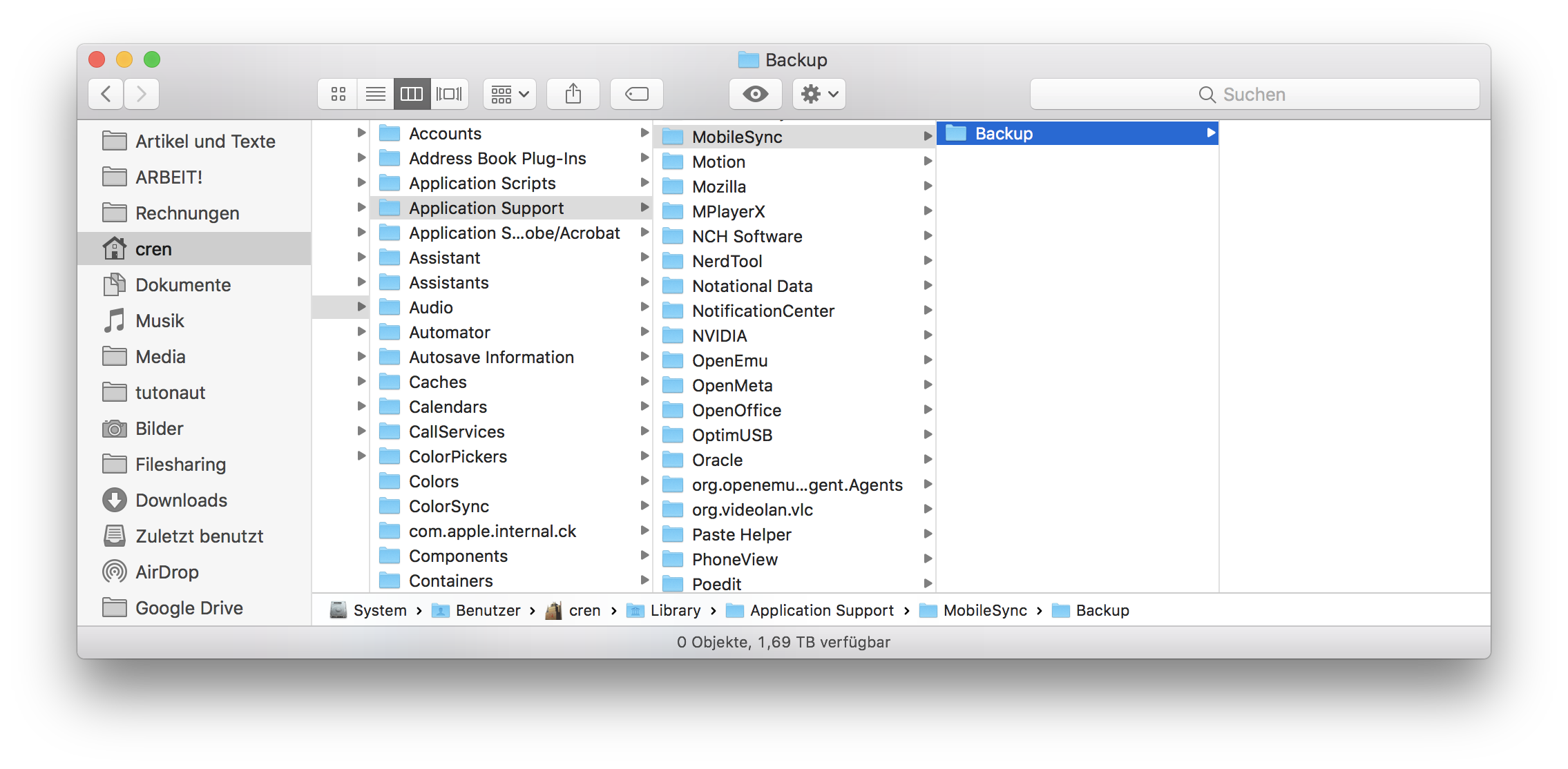Select the Mozilla folder

[x=718, y=187]
